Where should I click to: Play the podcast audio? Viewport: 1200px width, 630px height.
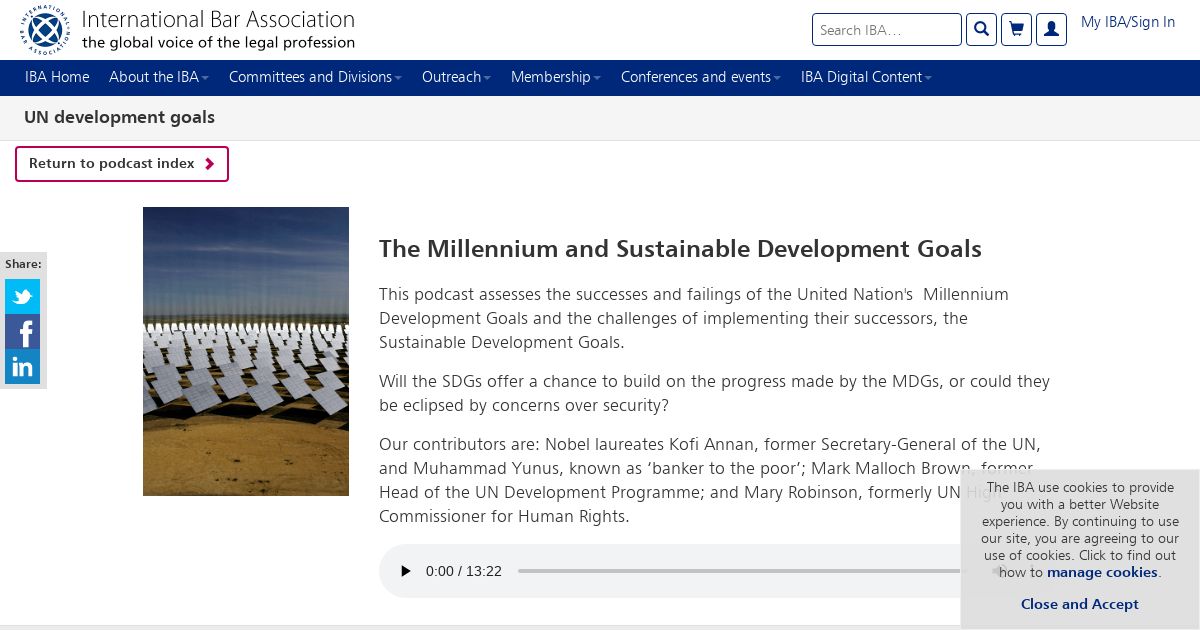pos(405,571)
